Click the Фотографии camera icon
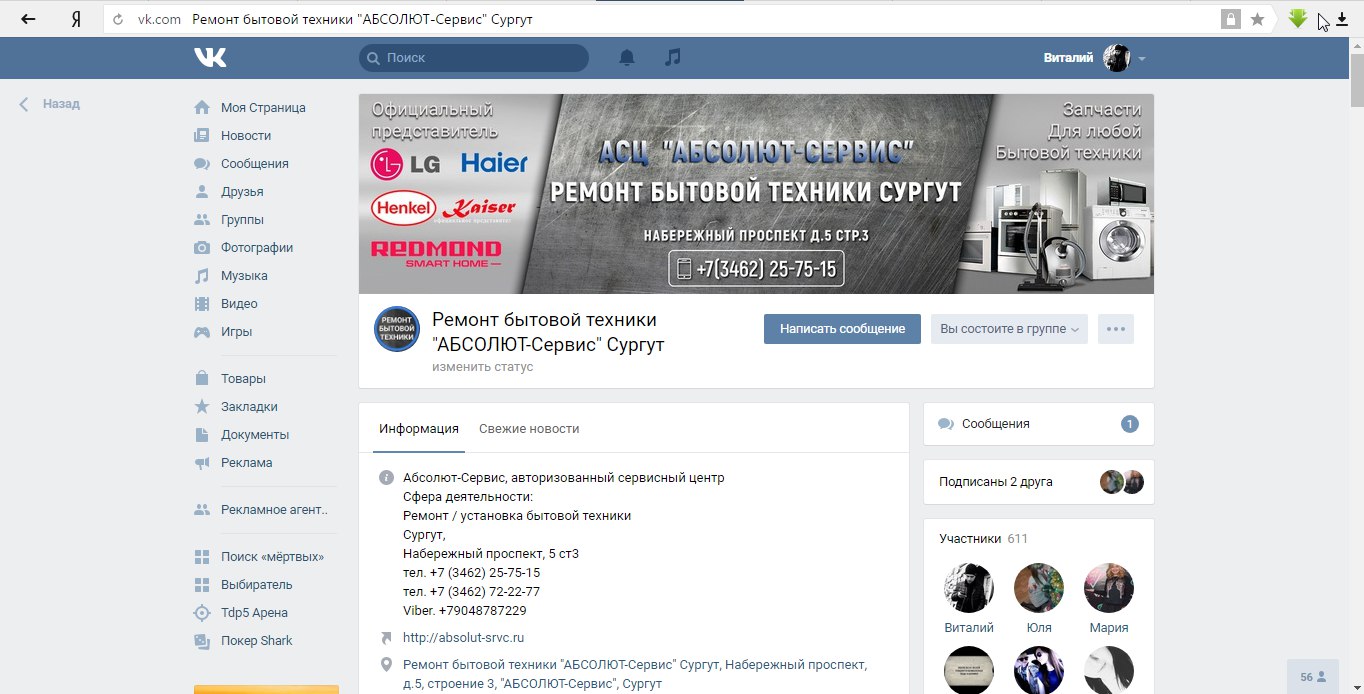1364x694 pixels. 202,248
